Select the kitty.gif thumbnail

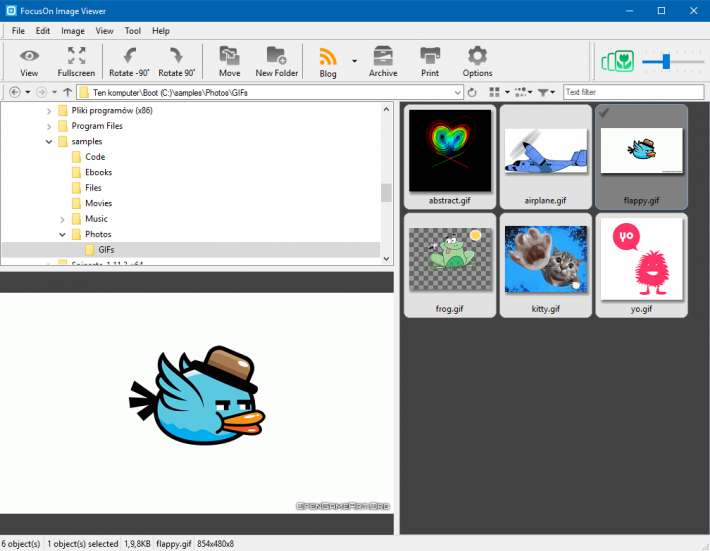(x=546, y=265)
